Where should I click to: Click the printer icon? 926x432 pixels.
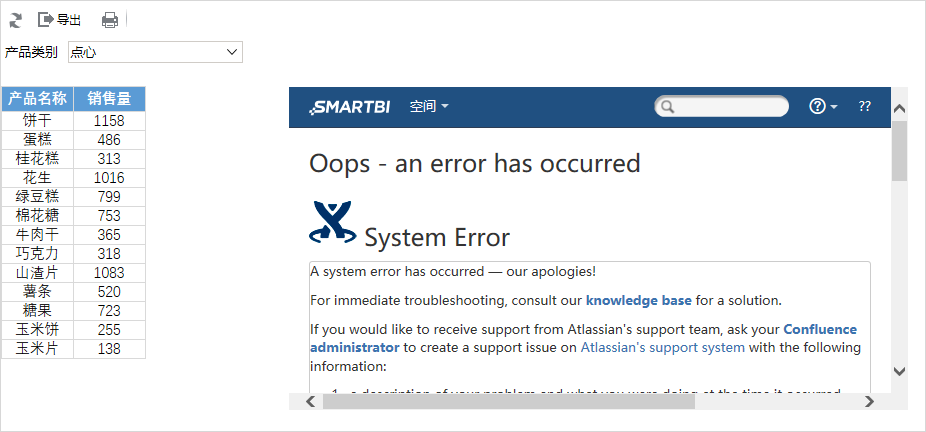coord(110,20)
